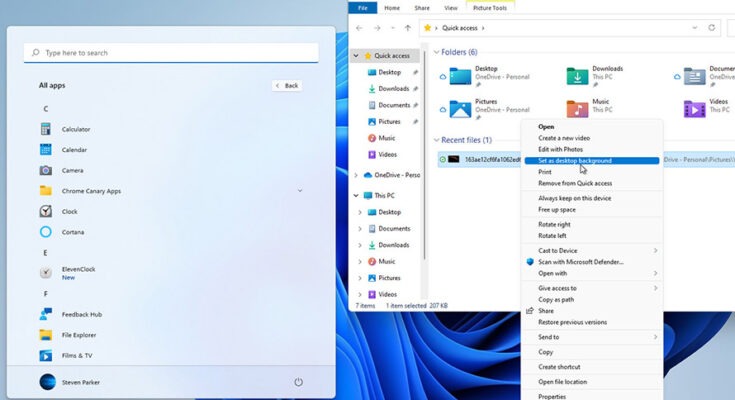Open the Calendar app
This screenshot has width=735, height=400.
click(x=63, y=150)
